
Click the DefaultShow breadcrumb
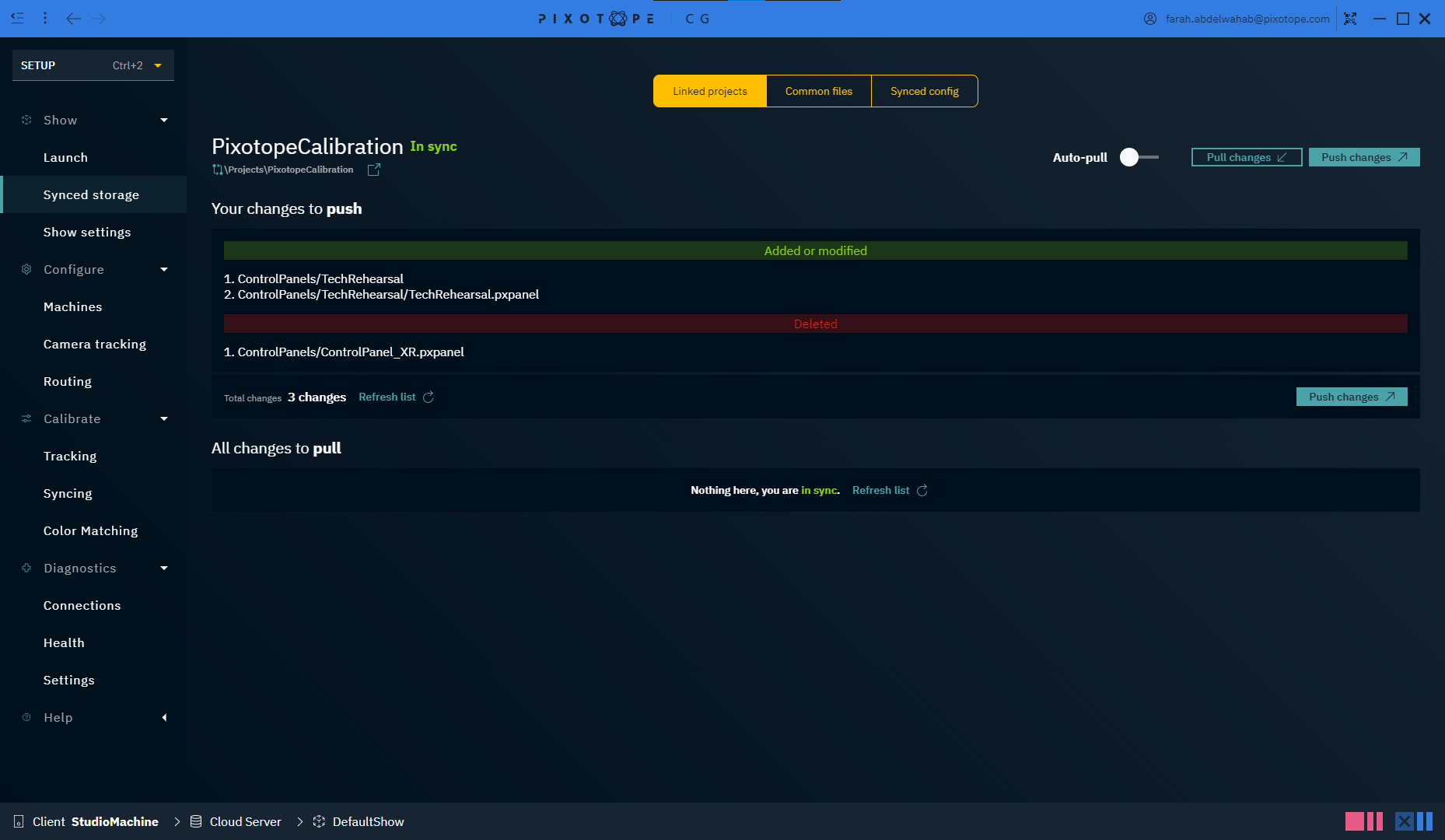click(359, 821)
